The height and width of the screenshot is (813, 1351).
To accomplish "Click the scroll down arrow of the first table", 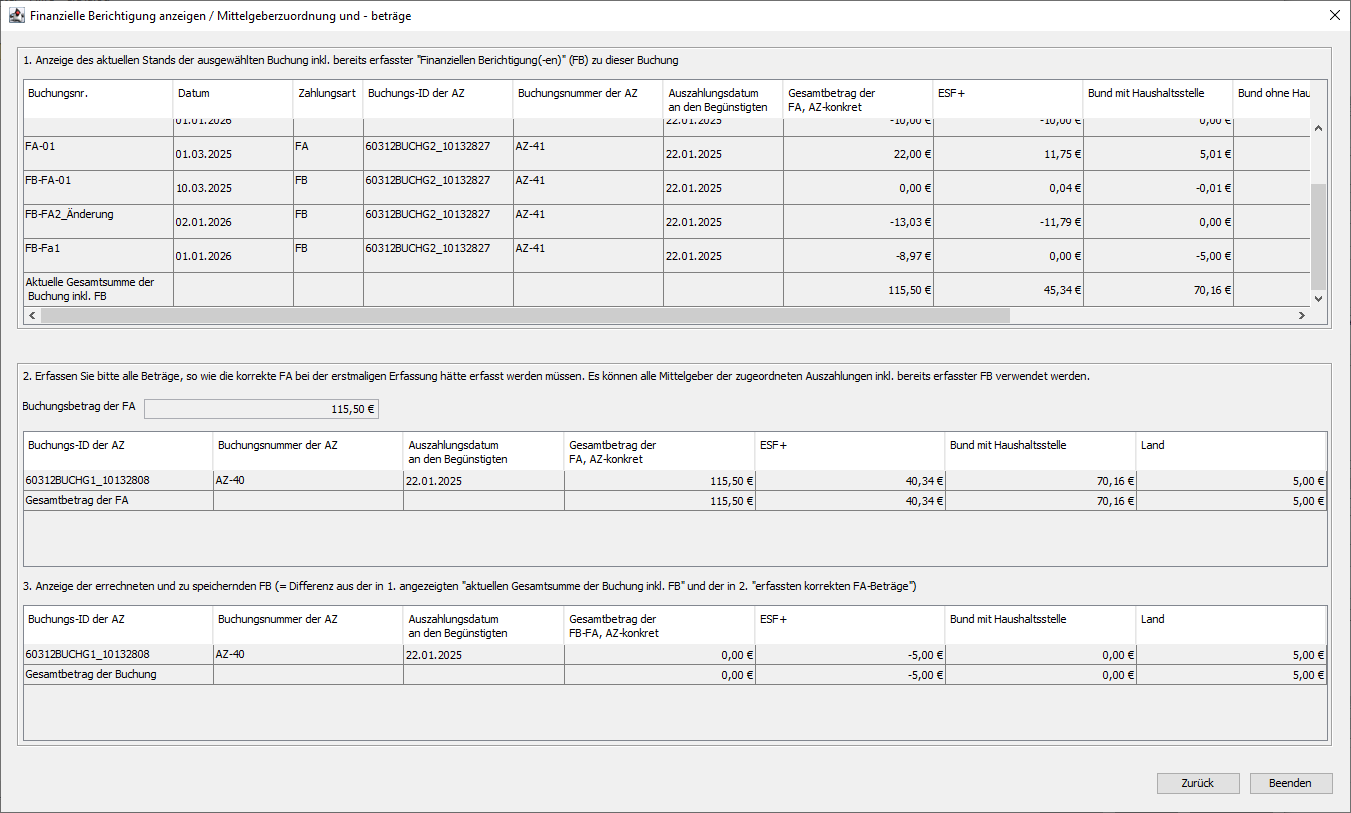I will point(1317,298).
